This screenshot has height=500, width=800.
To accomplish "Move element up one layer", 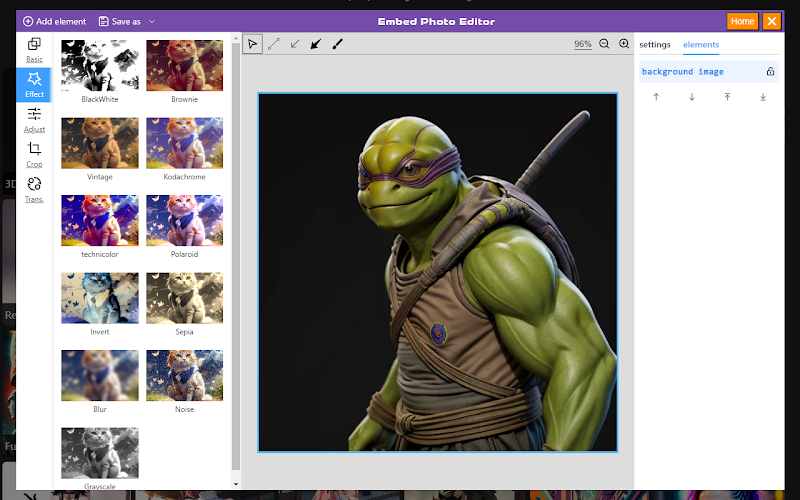I will click(656, 96).
